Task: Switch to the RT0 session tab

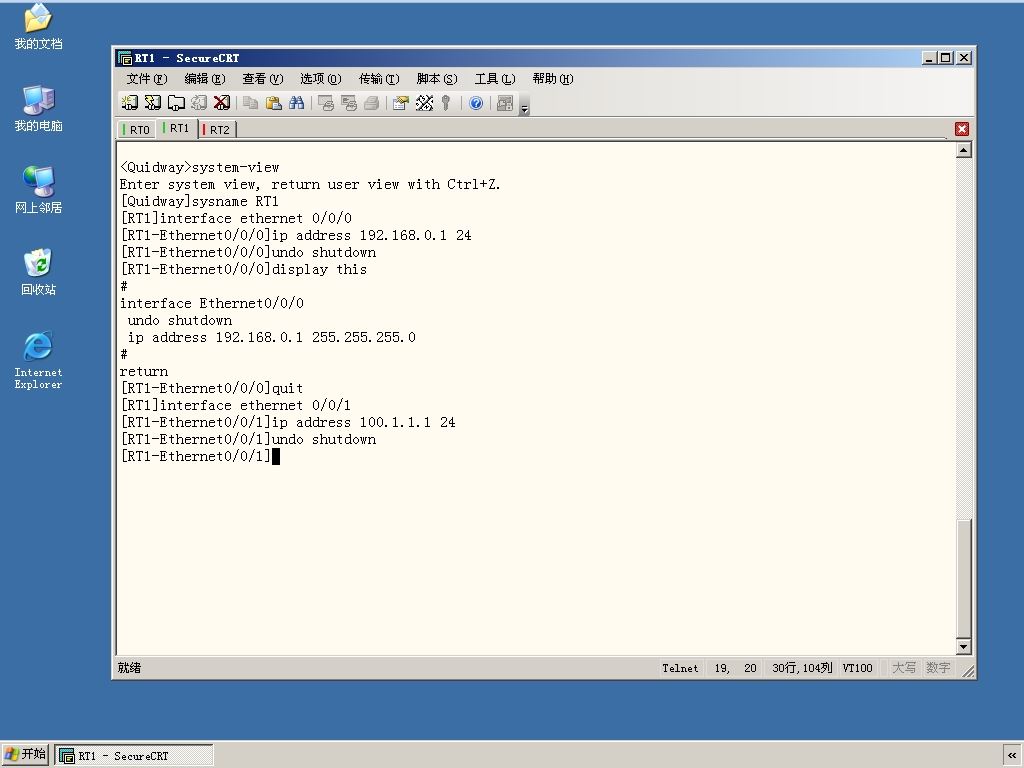Action: click(137, 129)
